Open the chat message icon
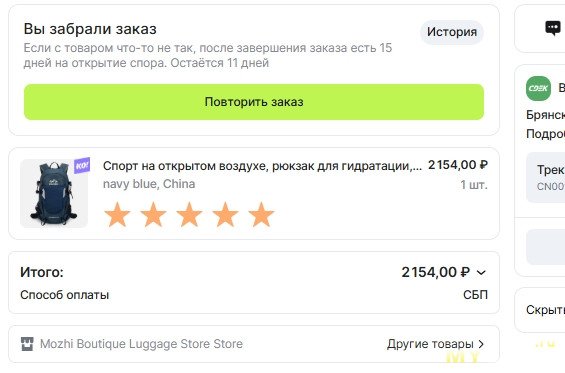 pyautogui.click(x=552, y=28)
